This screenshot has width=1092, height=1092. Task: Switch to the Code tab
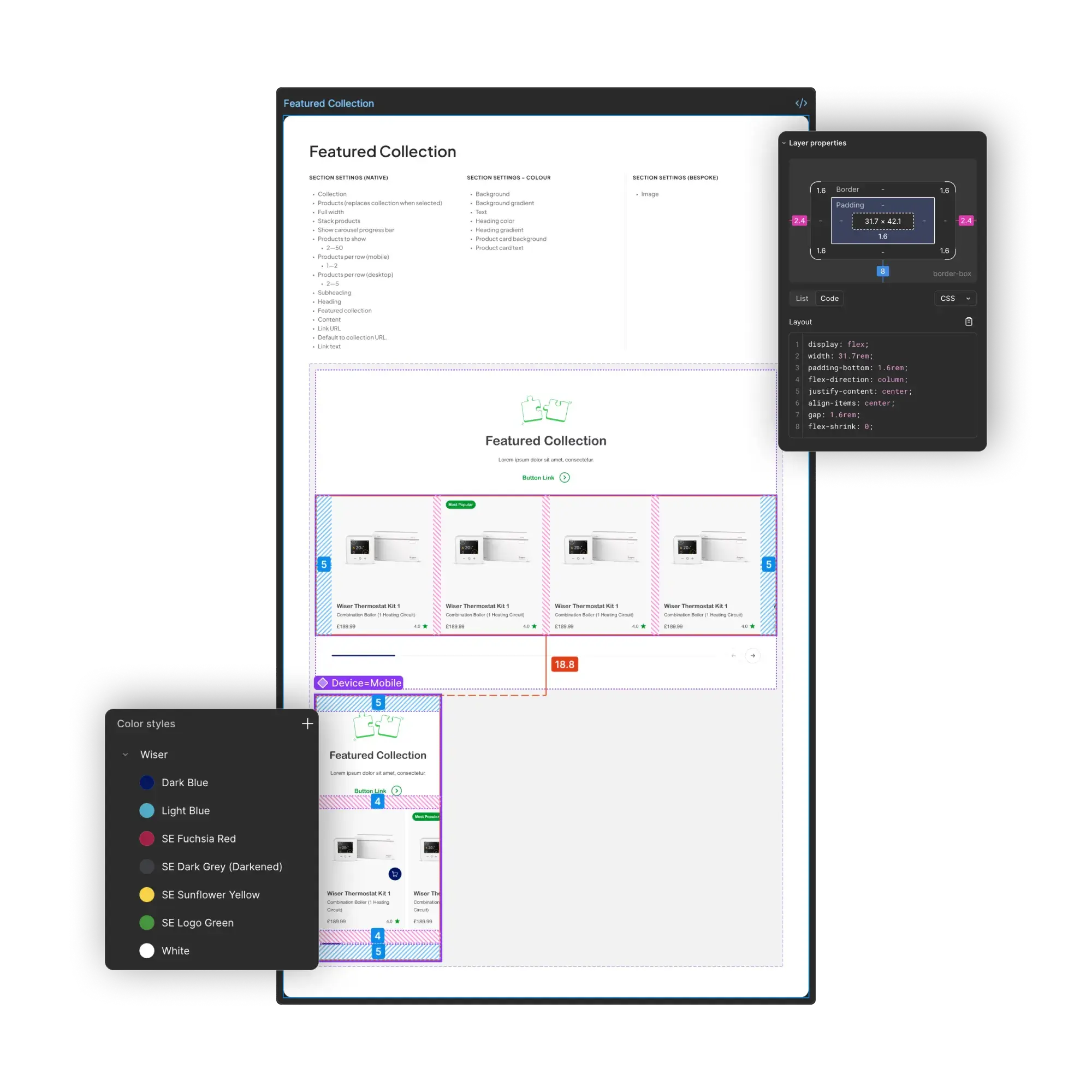pos(829,299)
